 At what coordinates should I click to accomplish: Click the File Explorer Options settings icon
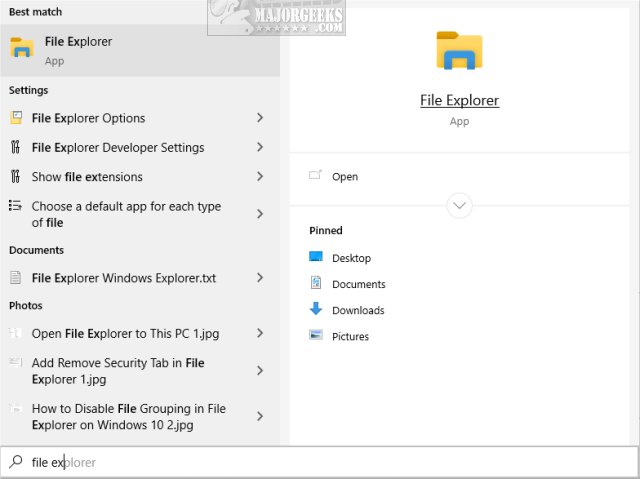pyautogui.click(x=16, y=118)
